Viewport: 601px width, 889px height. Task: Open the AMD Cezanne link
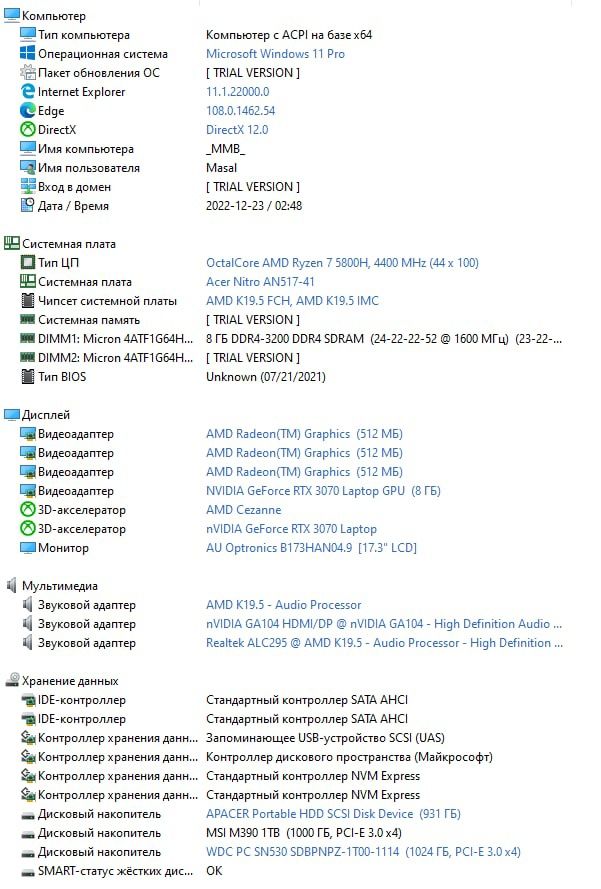tap(244, 510)
